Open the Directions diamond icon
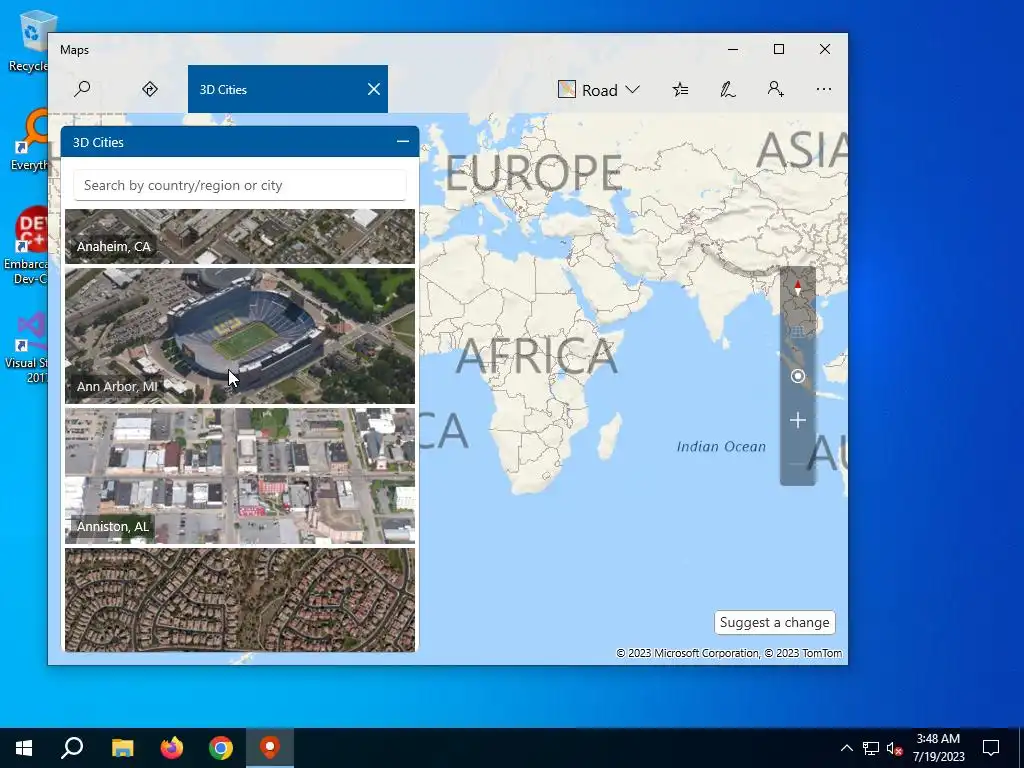 (150, 89)
